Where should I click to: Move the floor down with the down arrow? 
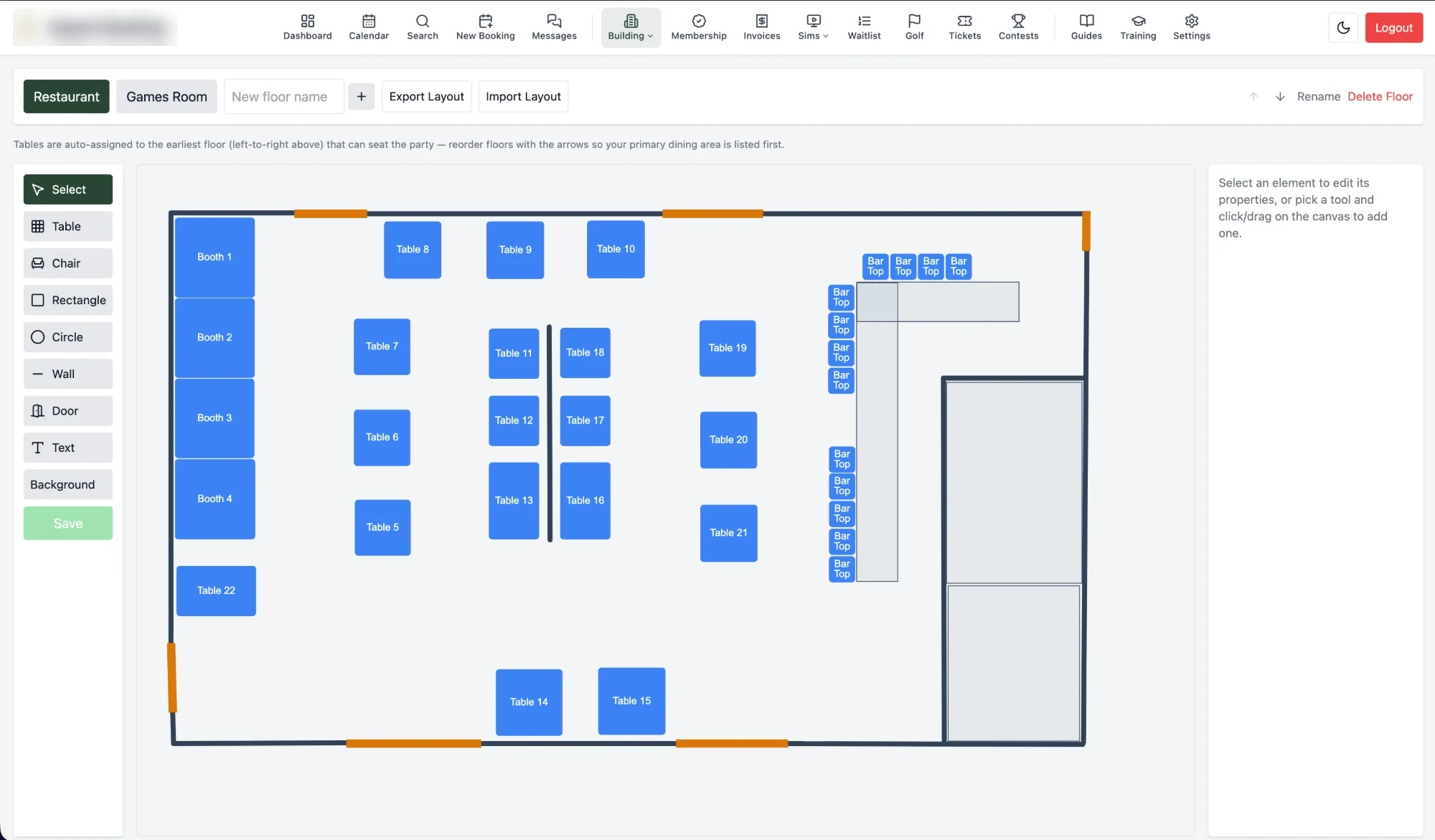coord(1279,96)
